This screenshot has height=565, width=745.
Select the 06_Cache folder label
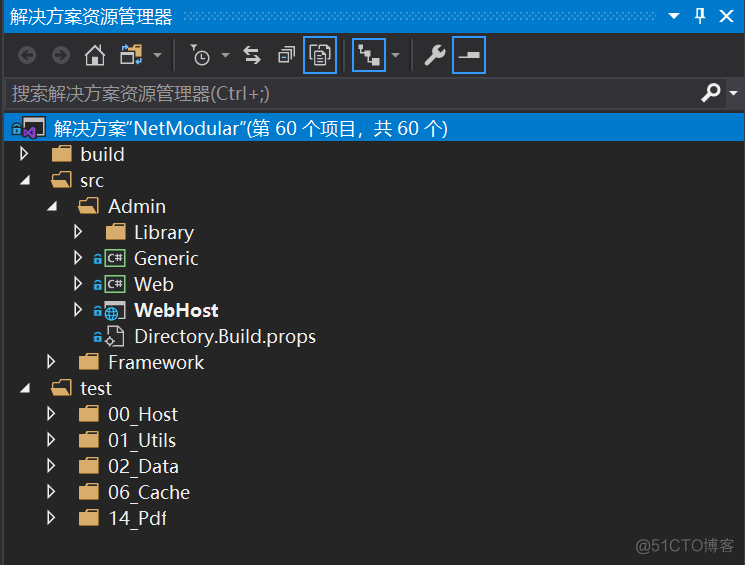(x=149, y=492)
